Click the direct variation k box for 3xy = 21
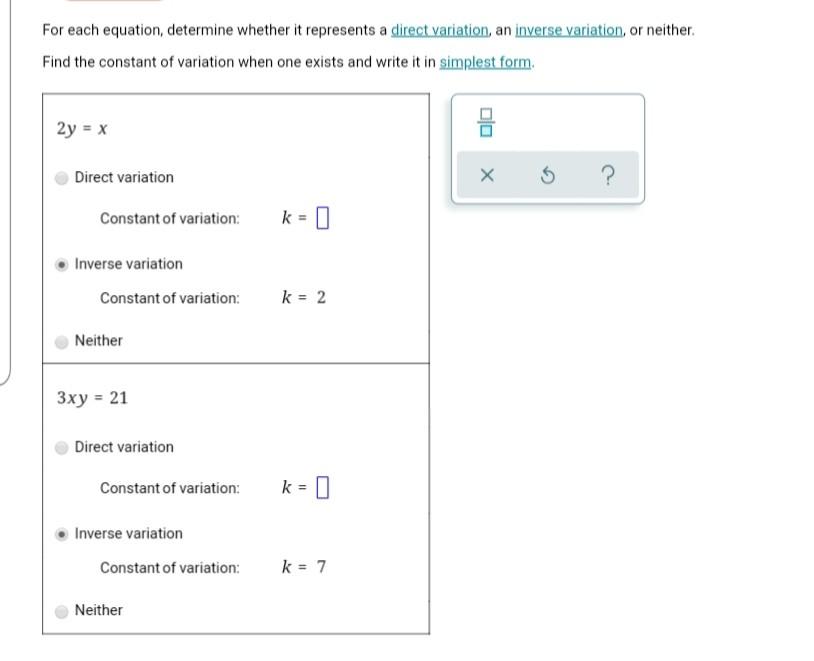The image size is (814, 661). click(x=322, y=487)
